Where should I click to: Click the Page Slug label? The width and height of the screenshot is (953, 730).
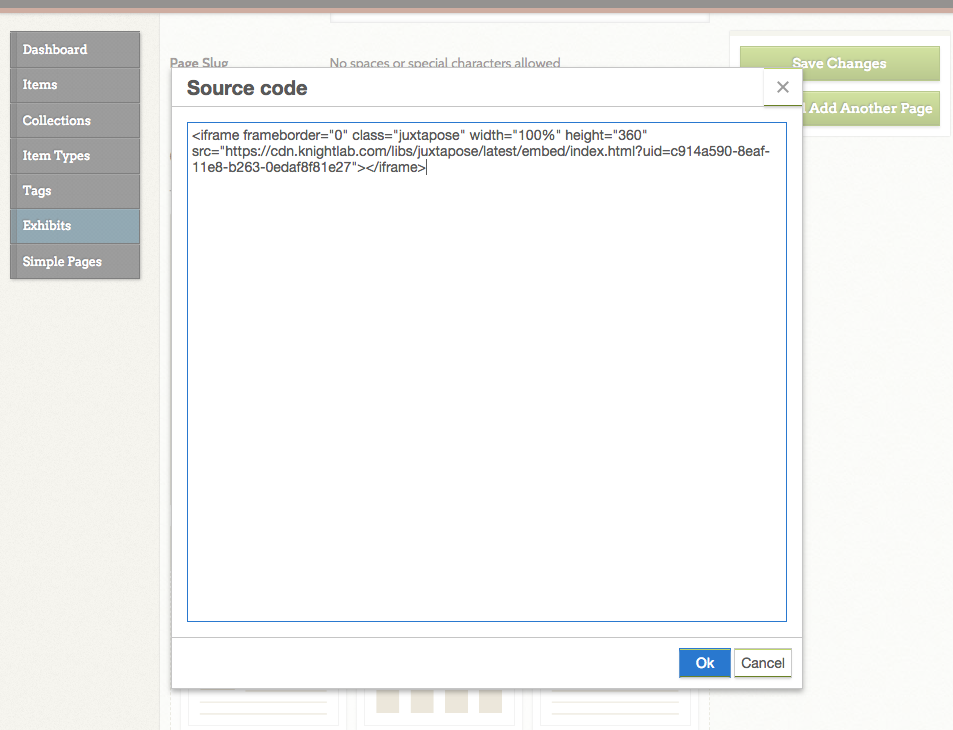(199, 63)
